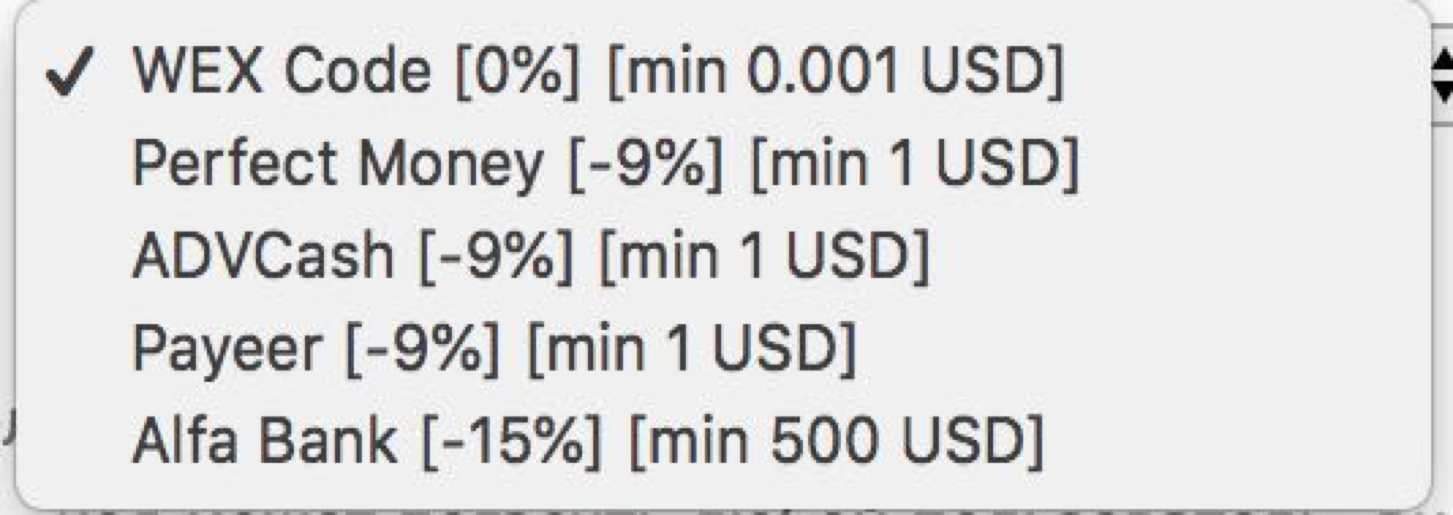Choose the option with -15% fee
The image size is (1453, 515).
(x=587, y=440)
